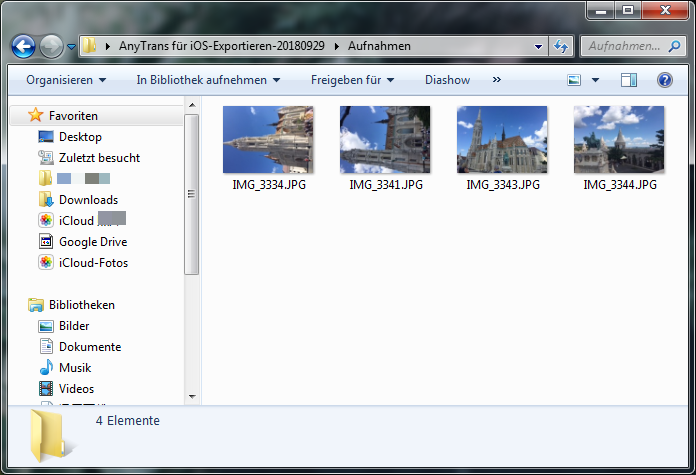This screenshot has width=696, height=475.
Task: Open the Organisieren dropdown menu
Action: click(x=66, y=80)
